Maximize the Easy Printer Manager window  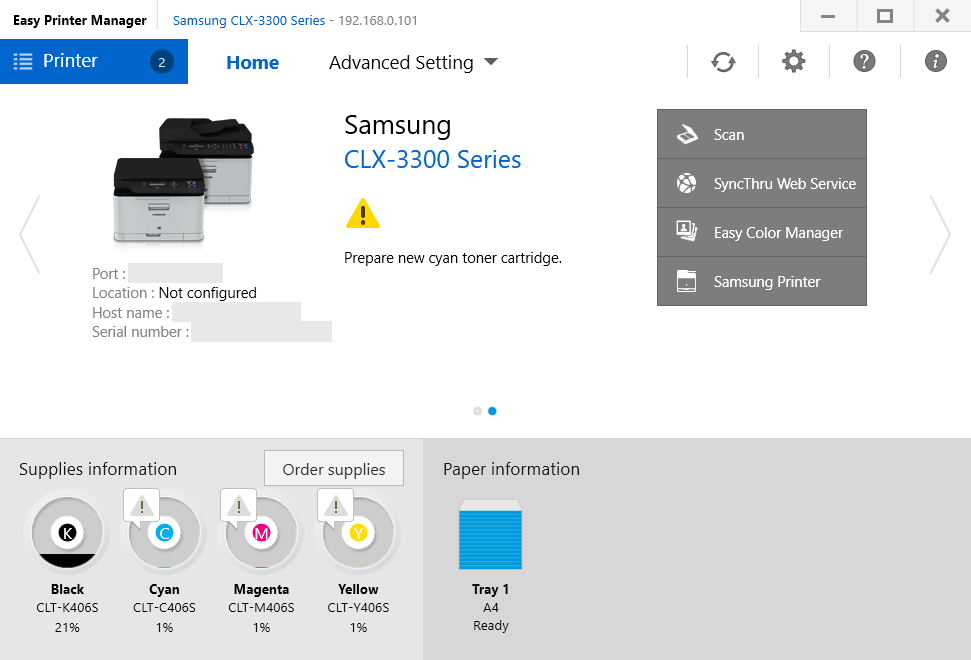click(x=885, y=16)
